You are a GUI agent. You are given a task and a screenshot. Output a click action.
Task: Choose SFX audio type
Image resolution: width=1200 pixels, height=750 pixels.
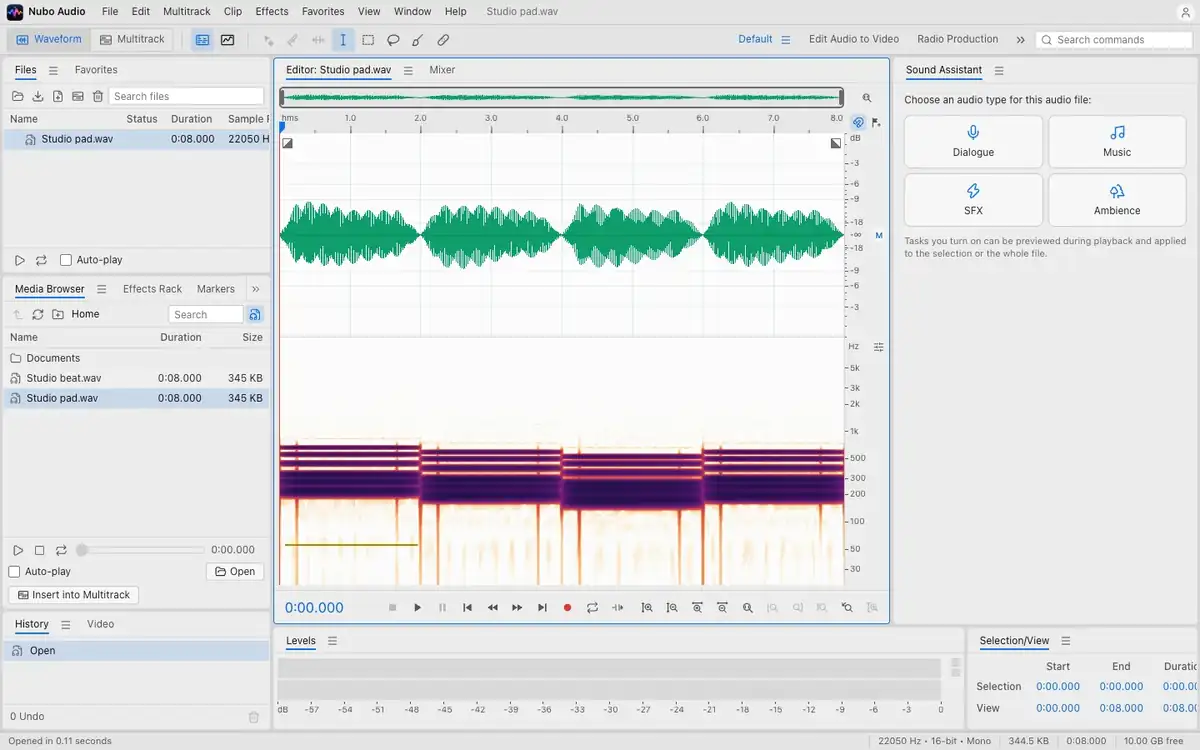(x=973, y=200)
